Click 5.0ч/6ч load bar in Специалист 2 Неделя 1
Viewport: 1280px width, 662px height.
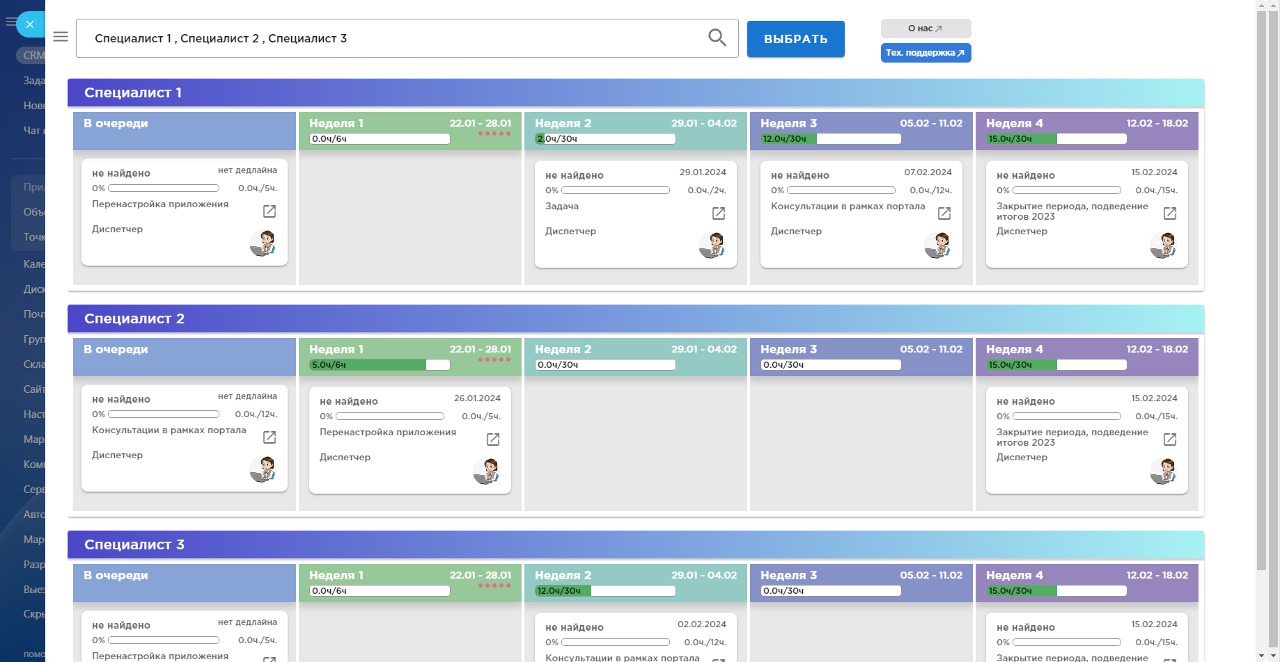[x=380, y=365]
